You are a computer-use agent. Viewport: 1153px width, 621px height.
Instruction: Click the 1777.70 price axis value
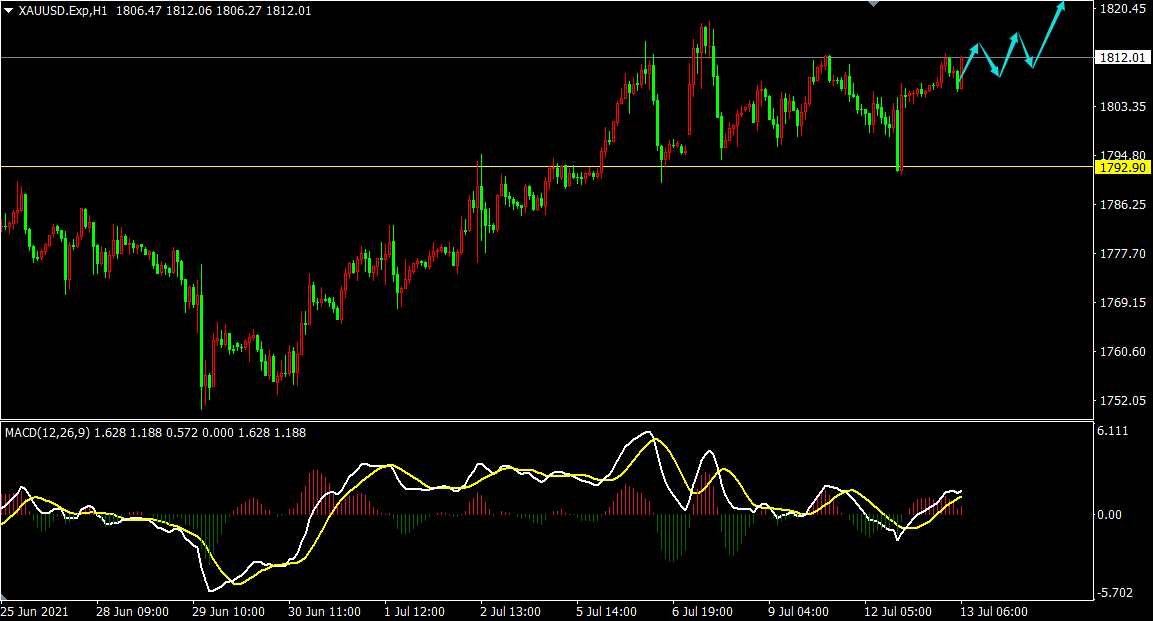(x=1122, y=254)
